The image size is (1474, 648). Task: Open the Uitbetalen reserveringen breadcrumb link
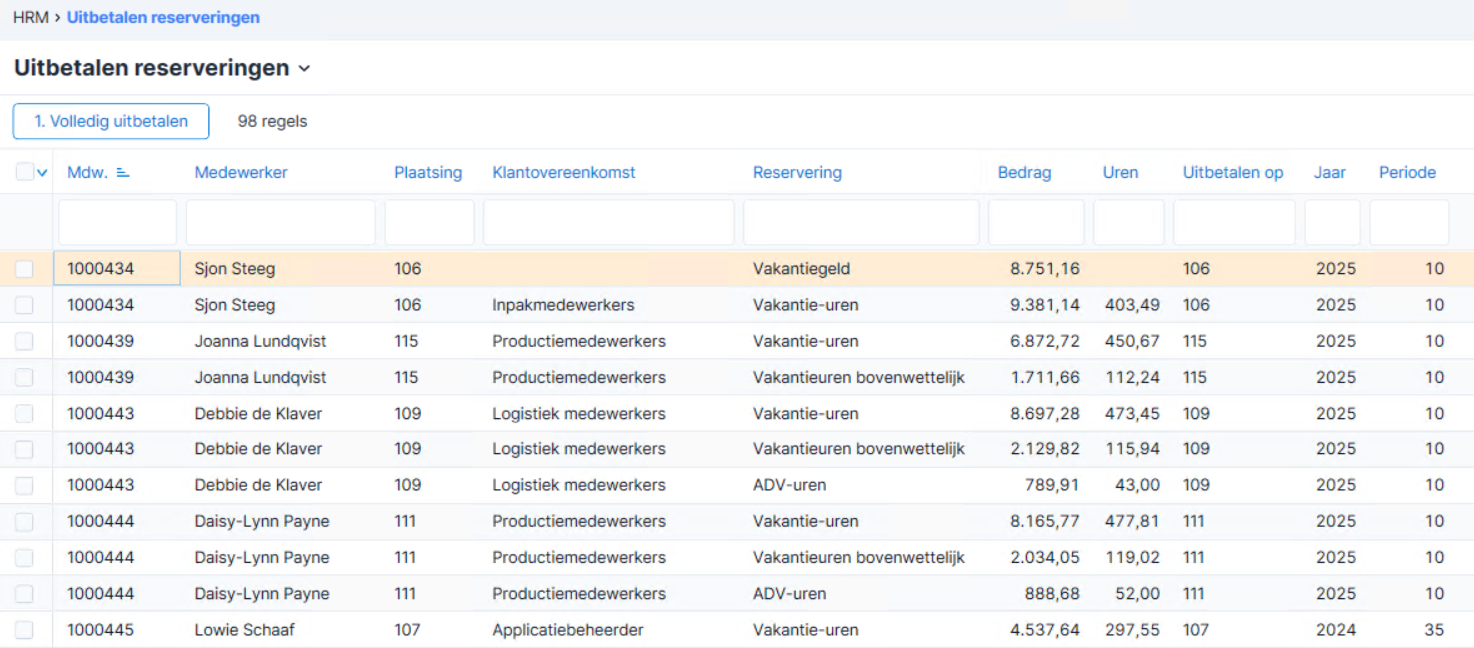[163, 17]
